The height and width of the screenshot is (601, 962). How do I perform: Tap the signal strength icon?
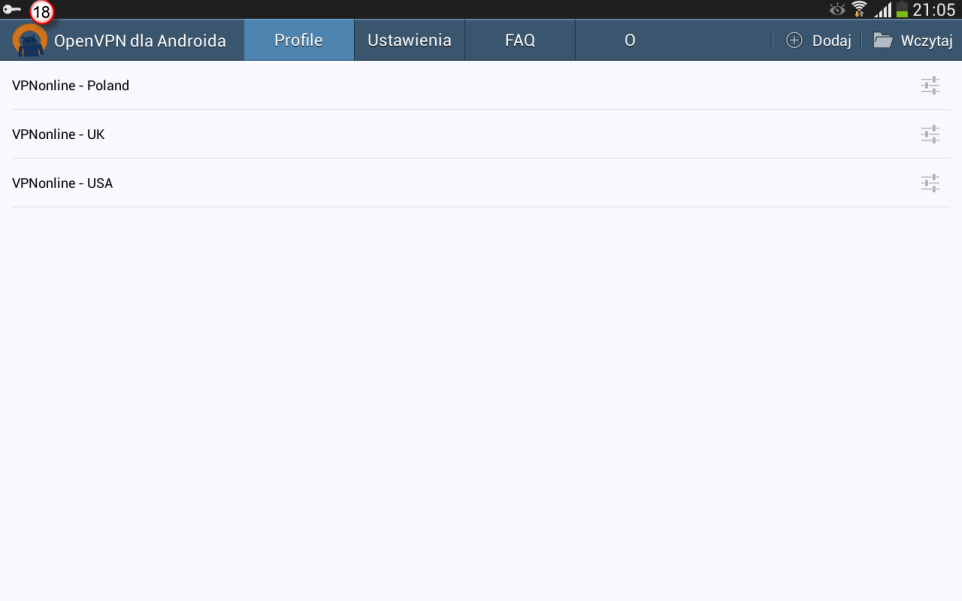(x=883, y=9)
